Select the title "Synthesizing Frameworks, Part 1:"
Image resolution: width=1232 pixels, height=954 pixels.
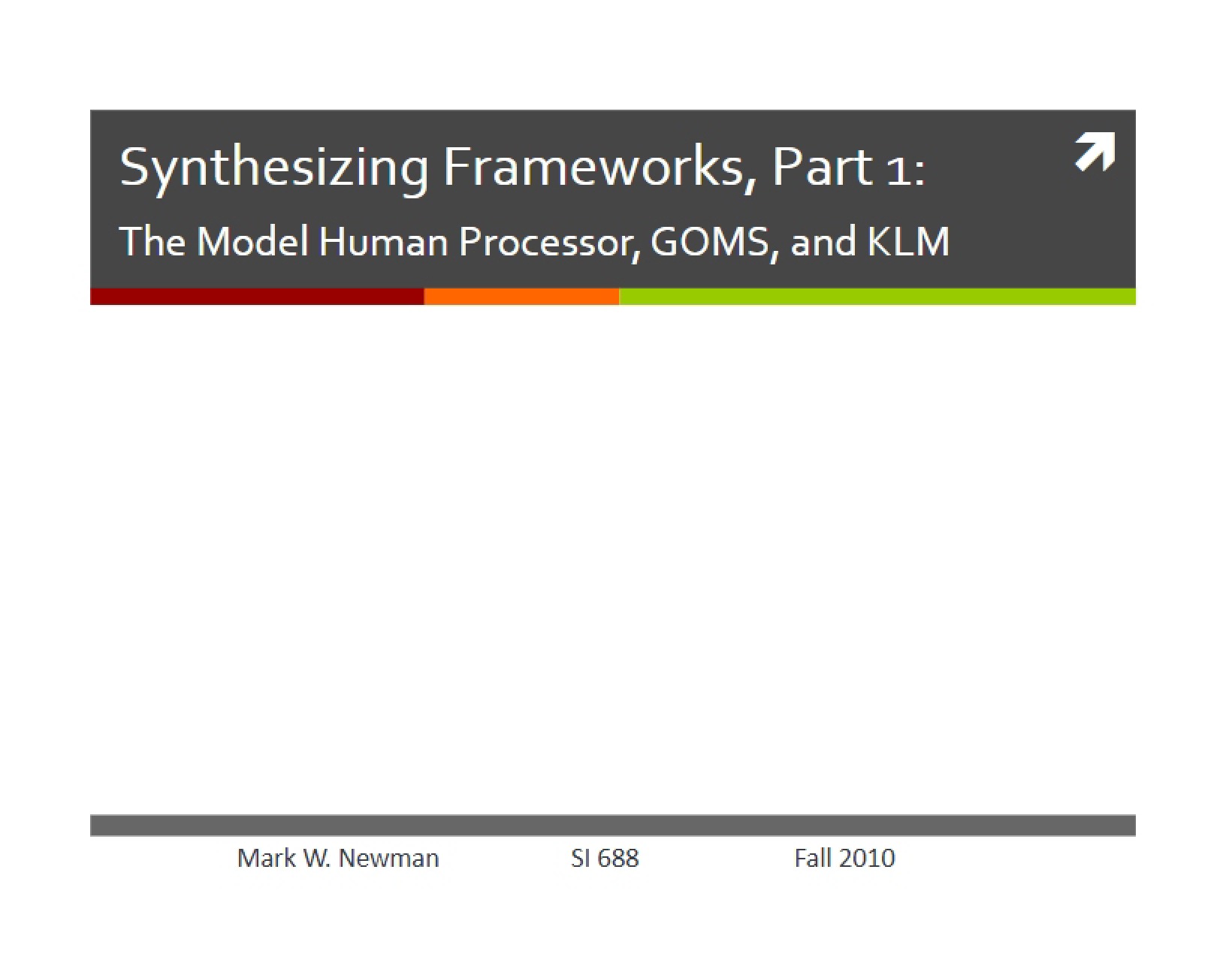(522, 168)
